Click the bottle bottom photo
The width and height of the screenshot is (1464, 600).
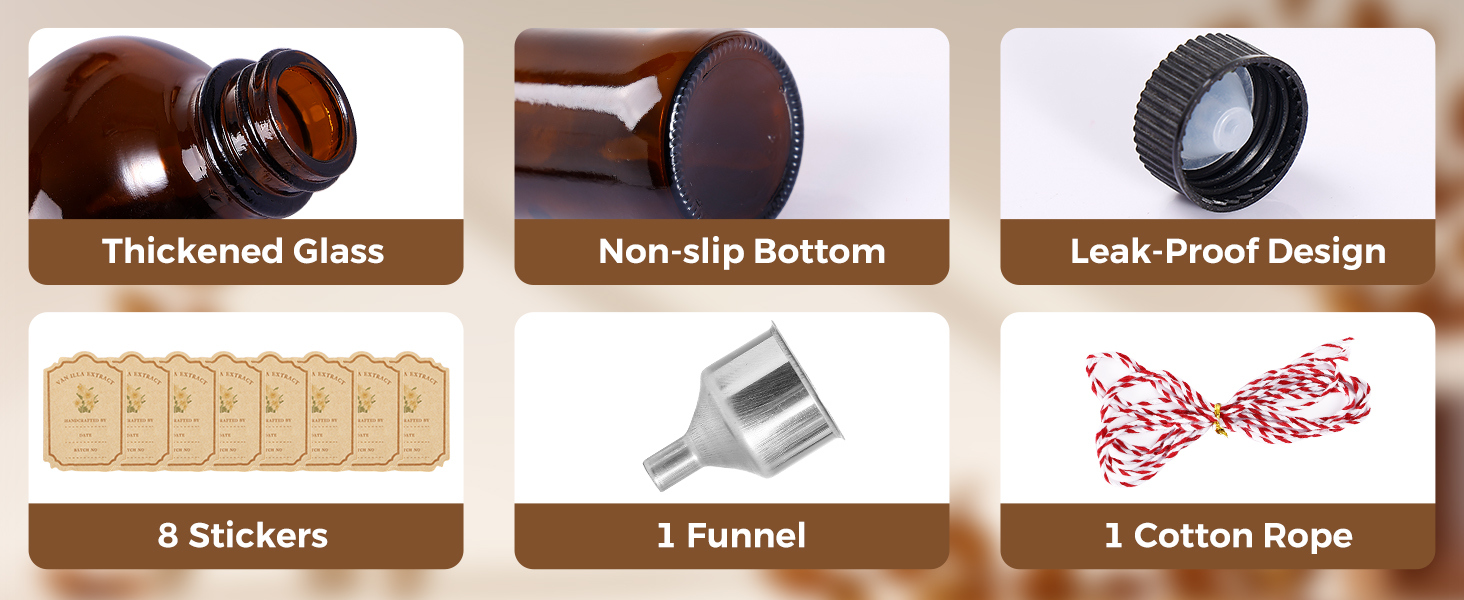(x=731, y=123)
